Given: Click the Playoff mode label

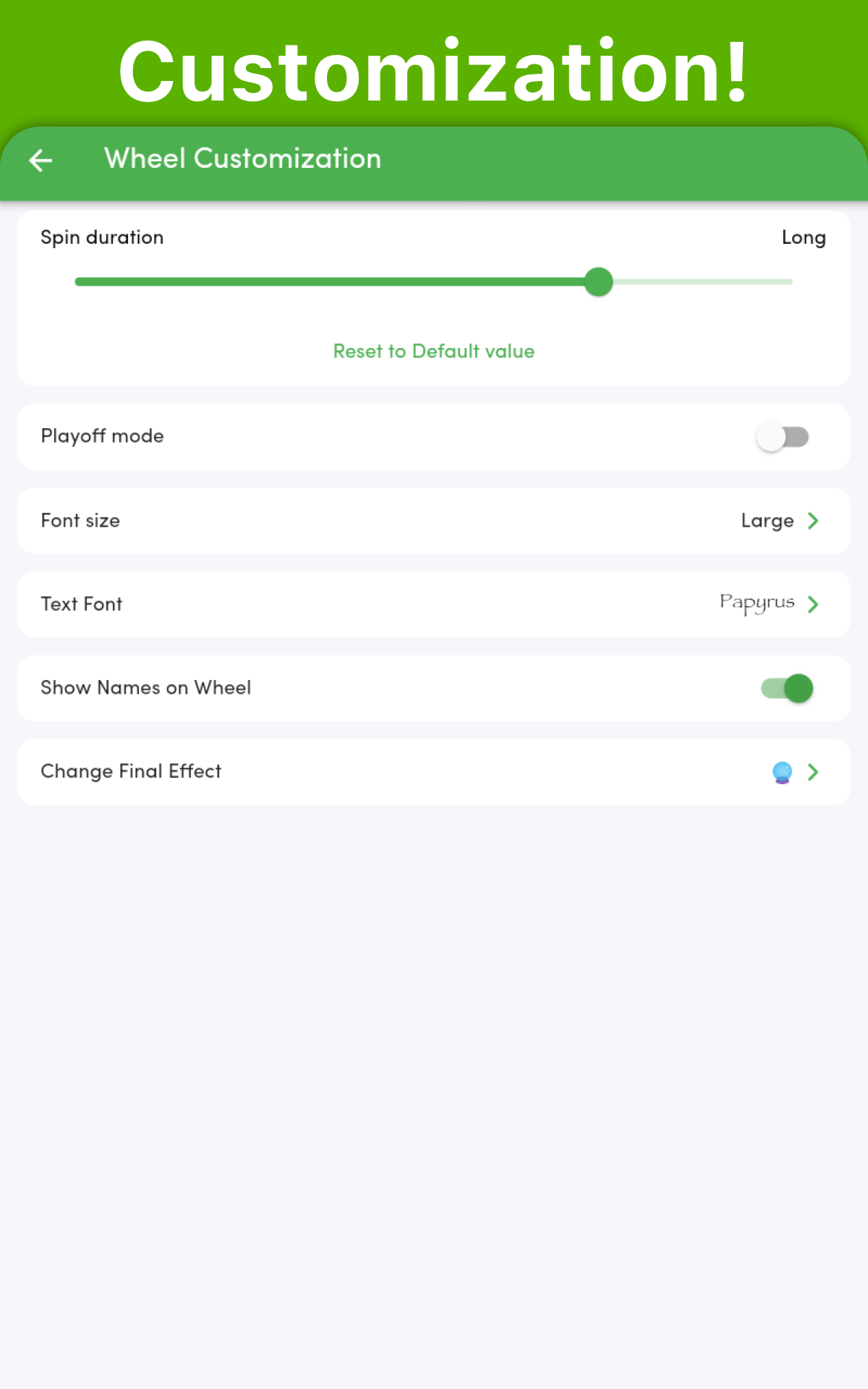Looking at the screenshot, I should tap(102, 436).
